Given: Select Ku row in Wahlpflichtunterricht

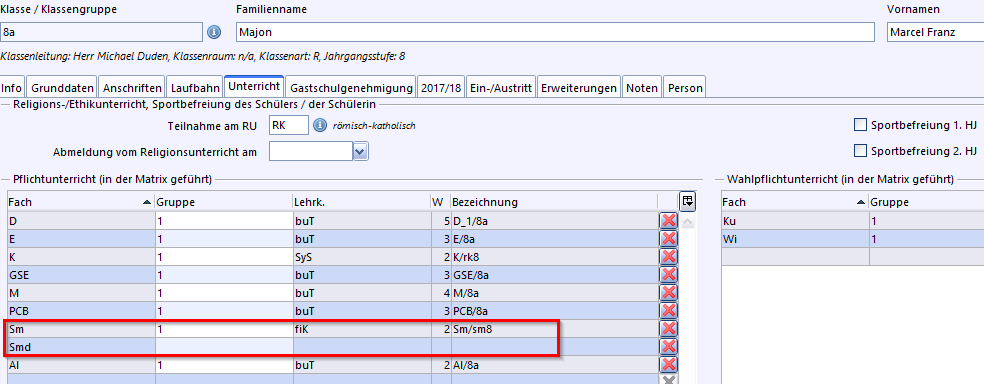Looking at the screenshot, I should 853,221.
